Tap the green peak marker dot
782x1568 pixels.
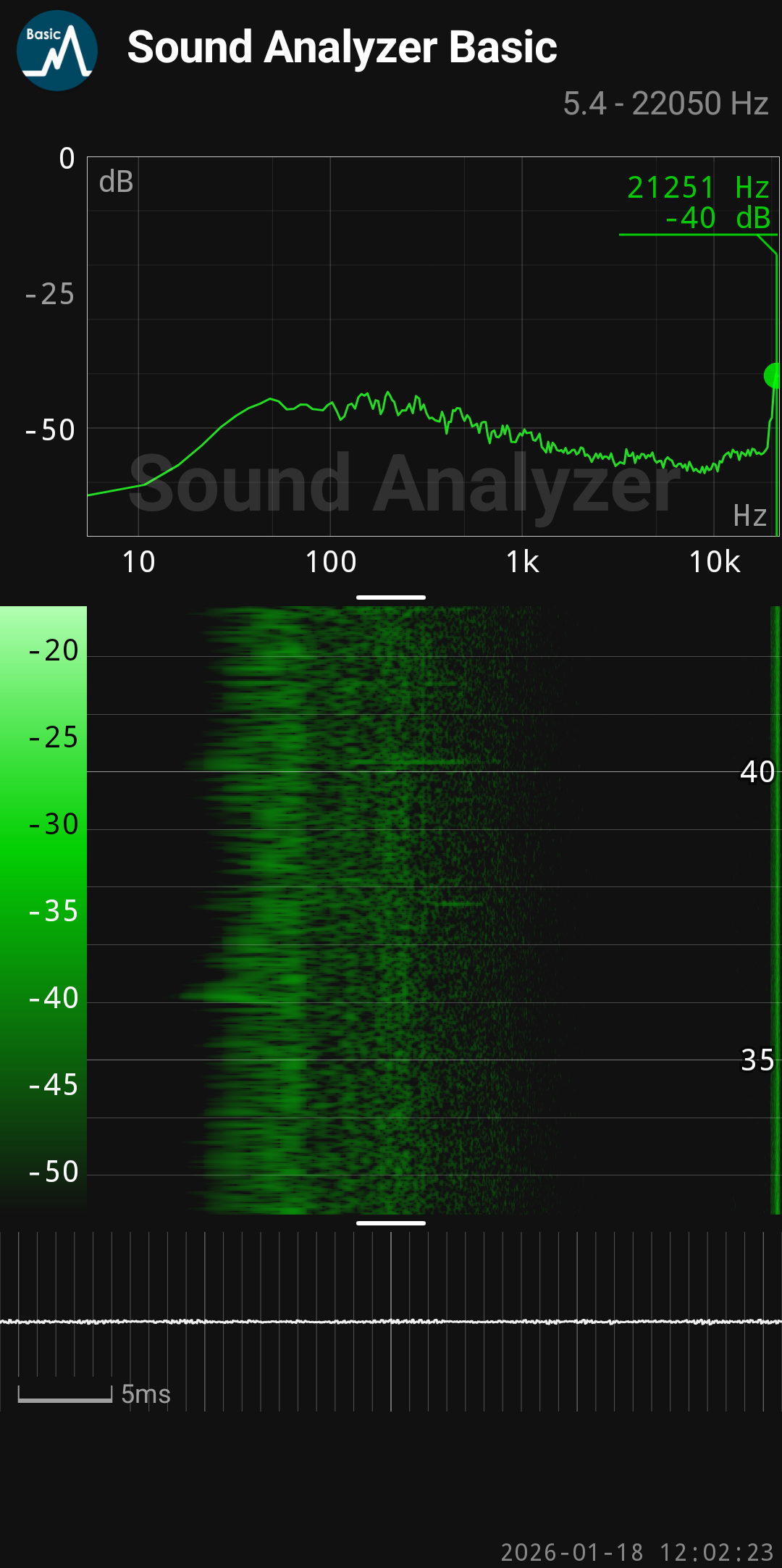point(772,375)
